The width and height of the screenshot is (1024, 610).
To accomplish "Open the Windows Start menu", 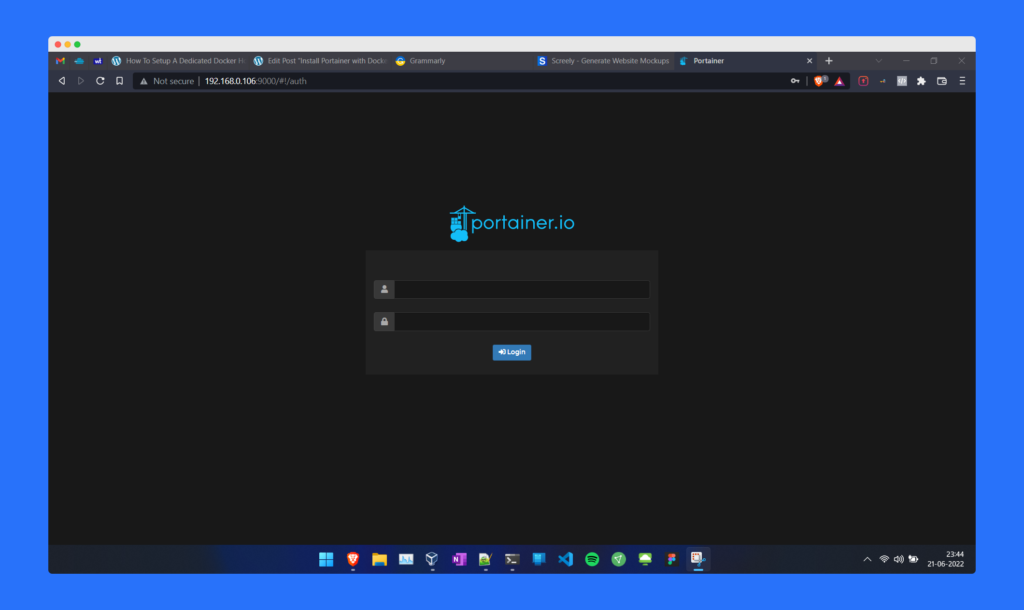I will click(326, 559).
